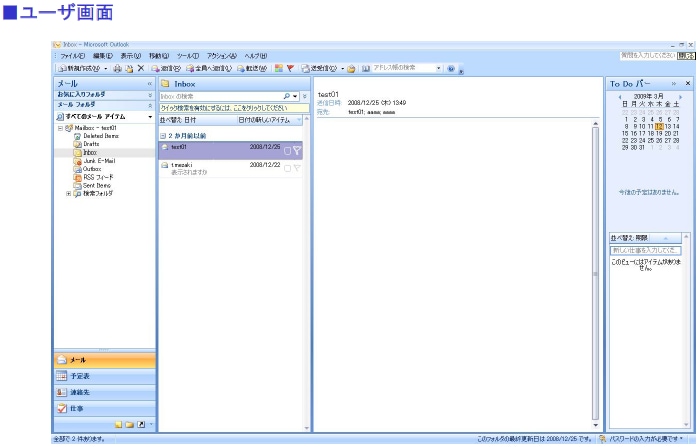Open the 移動 (Go) menu
Image resolution: width=700 pixels, height=447 pixels.
tap(158, 56)
